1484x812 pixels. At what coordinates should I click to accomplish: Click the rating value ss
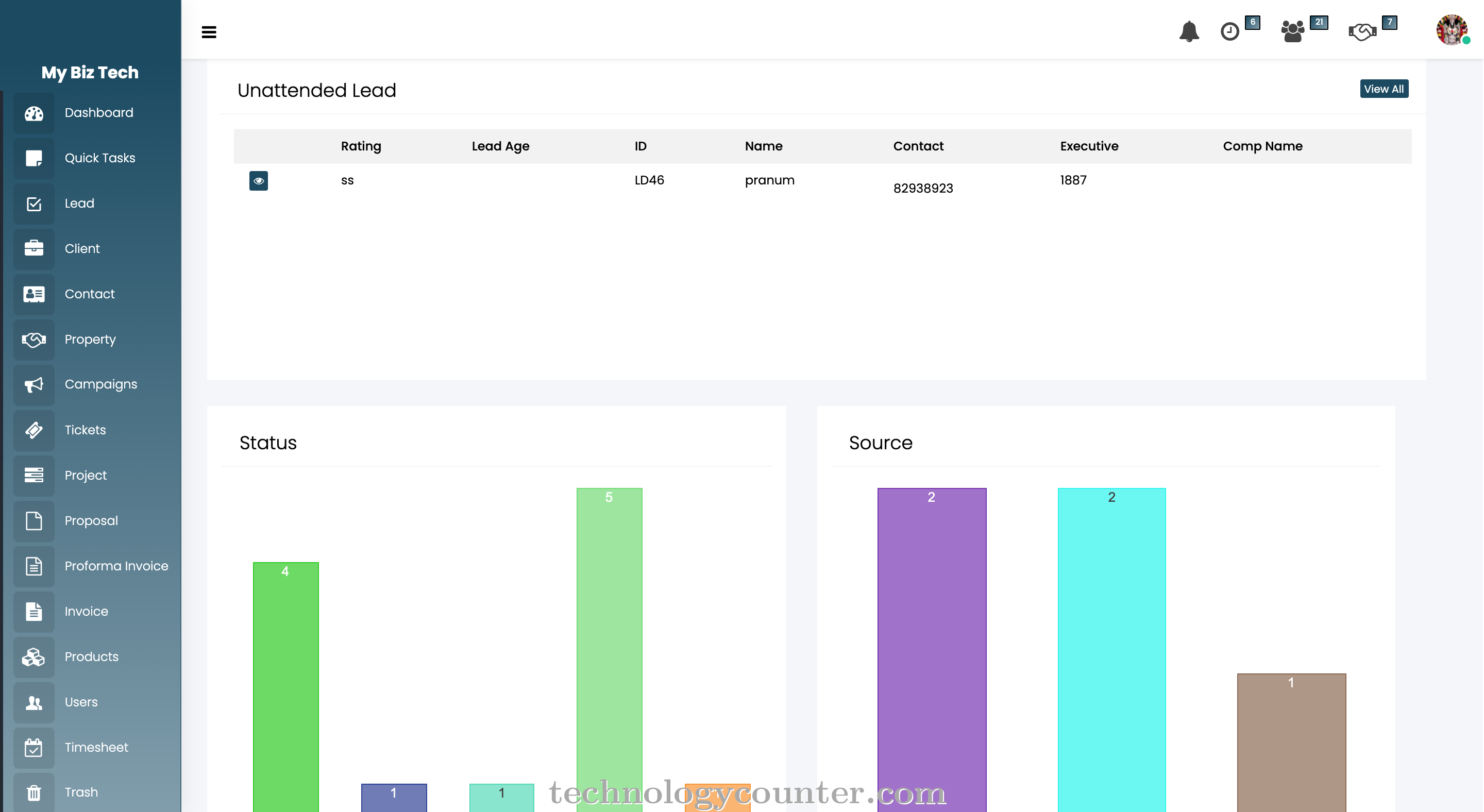[347, 181]
